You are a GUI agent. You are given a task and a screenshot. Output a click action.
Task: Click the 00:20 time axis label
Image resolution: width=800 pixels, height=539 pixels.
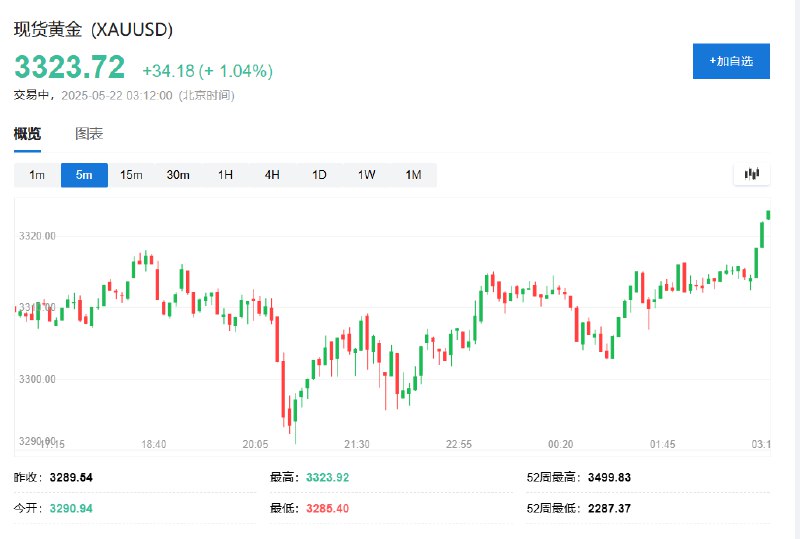[560, 444]
